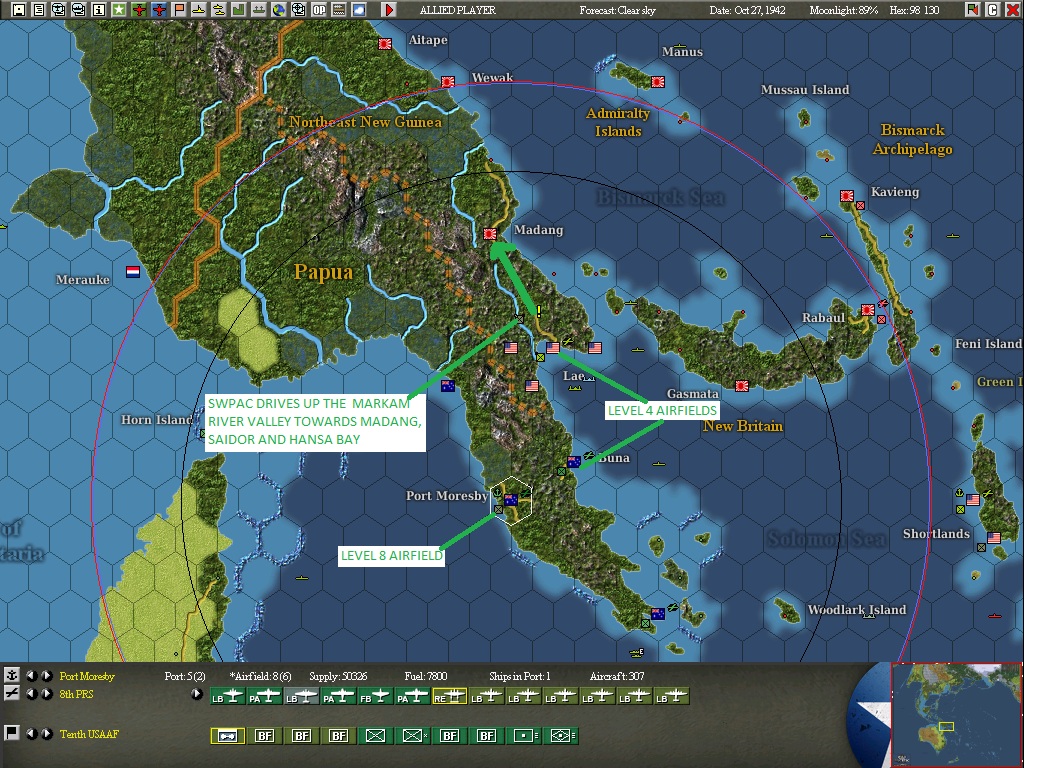The height and width of the screenshot is (768, 1050).
Task: Click the 'Aircraft: 307' value
Action: [617, 676]
